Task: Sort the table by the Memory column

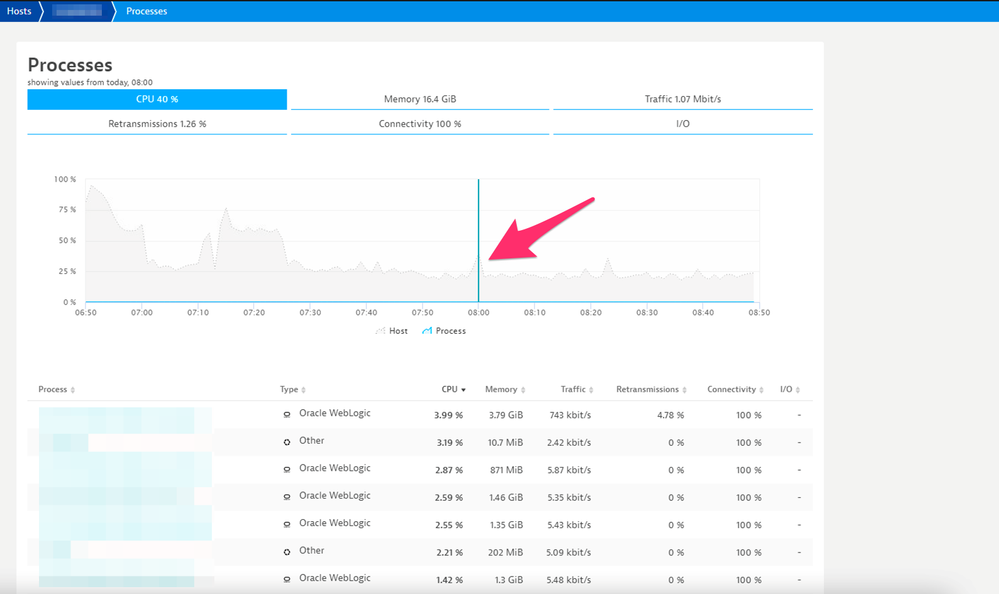Action: click(x=501, y=389)
